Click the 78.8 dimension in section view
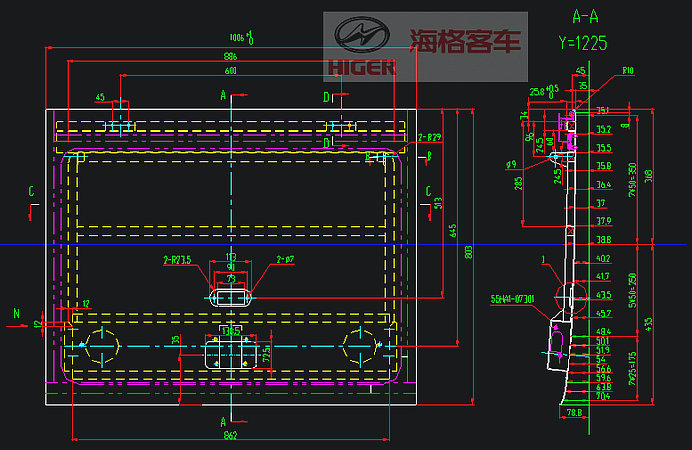692x450 pixels. tap(574, 411)
